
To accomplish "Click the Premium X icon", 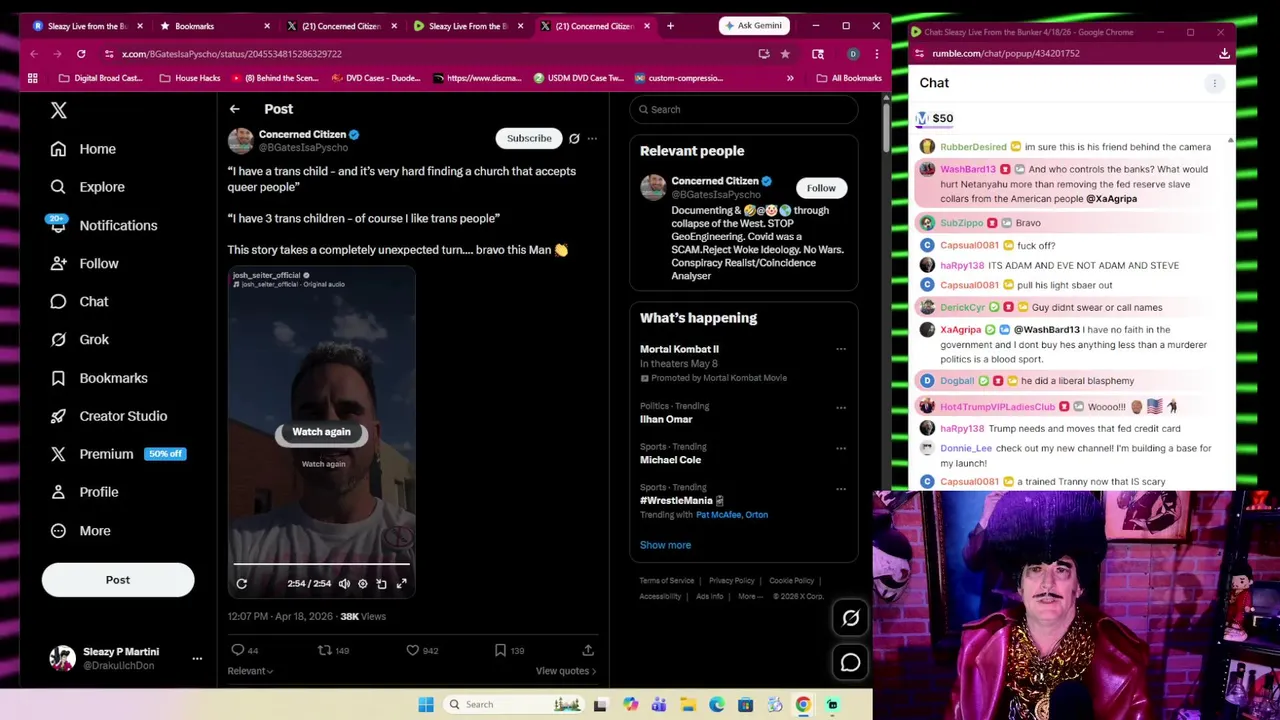I will tap(58, 454).
